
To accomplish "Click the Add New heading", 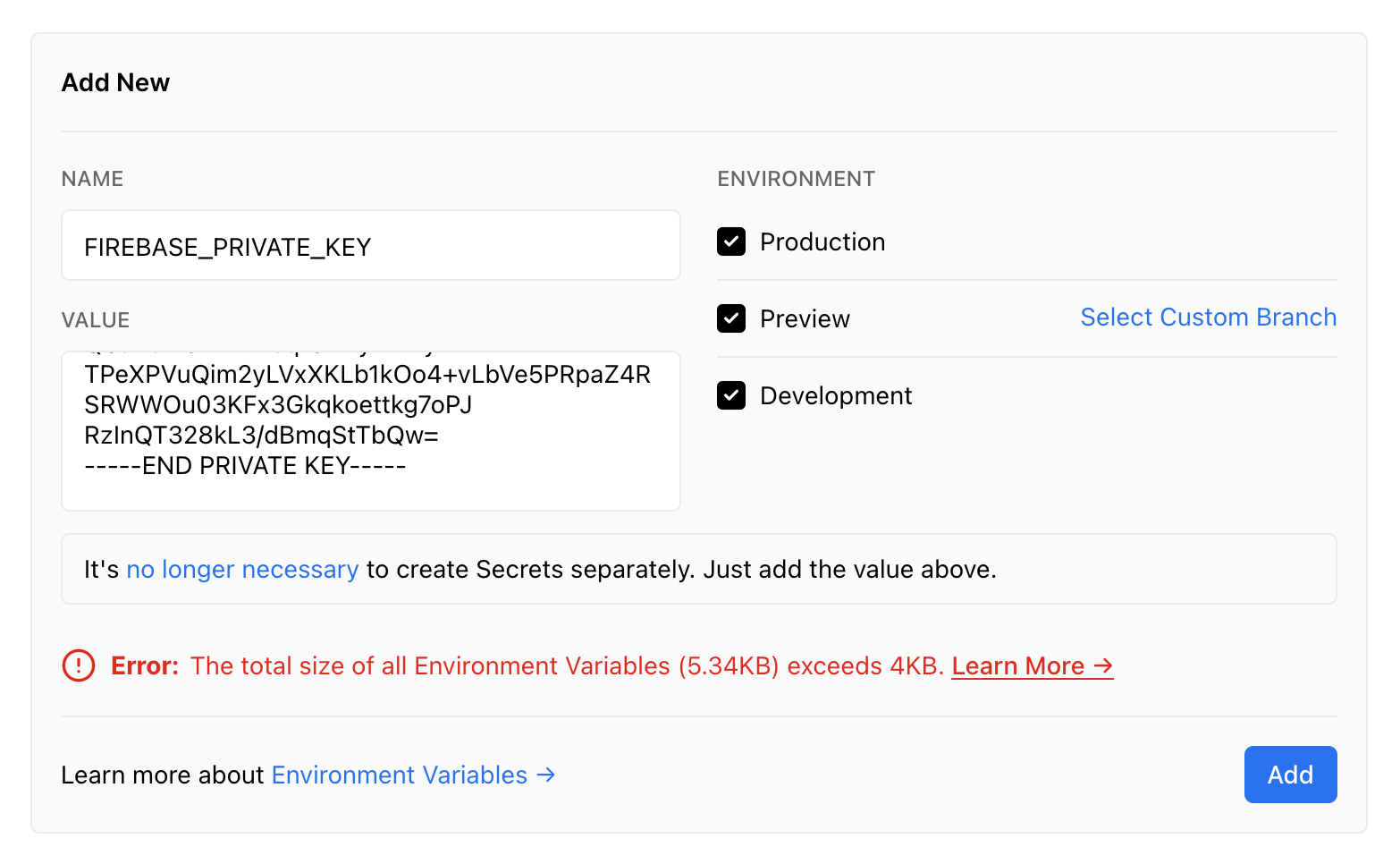I will click(x=115, y=82).
